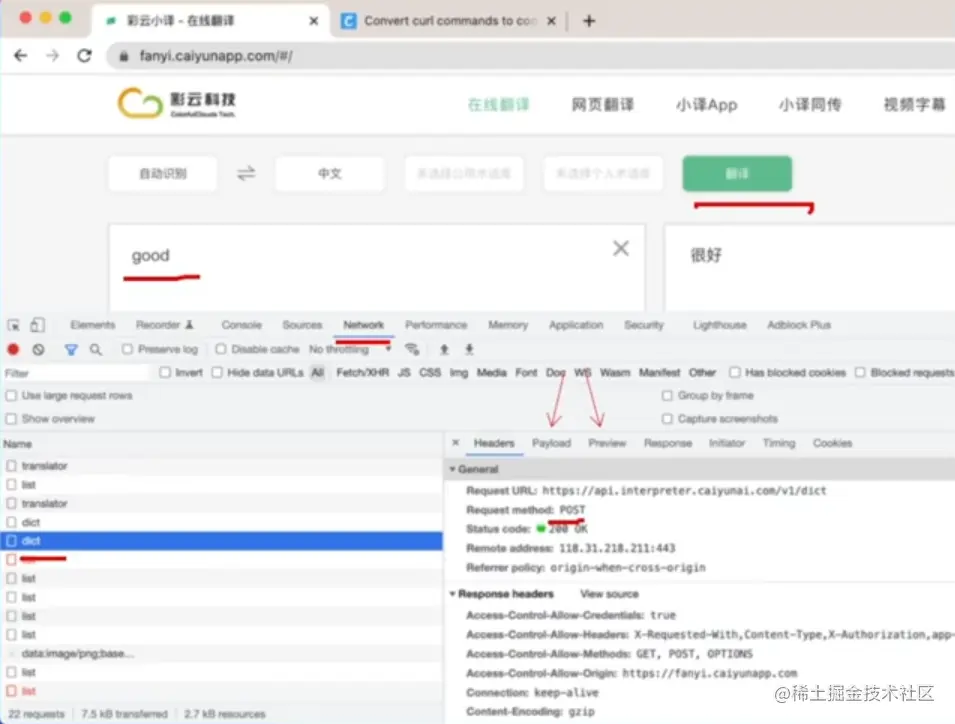Screen dimensions: 955x724
Task: Switch to the Sources panel tab
Action: [302, 325]
